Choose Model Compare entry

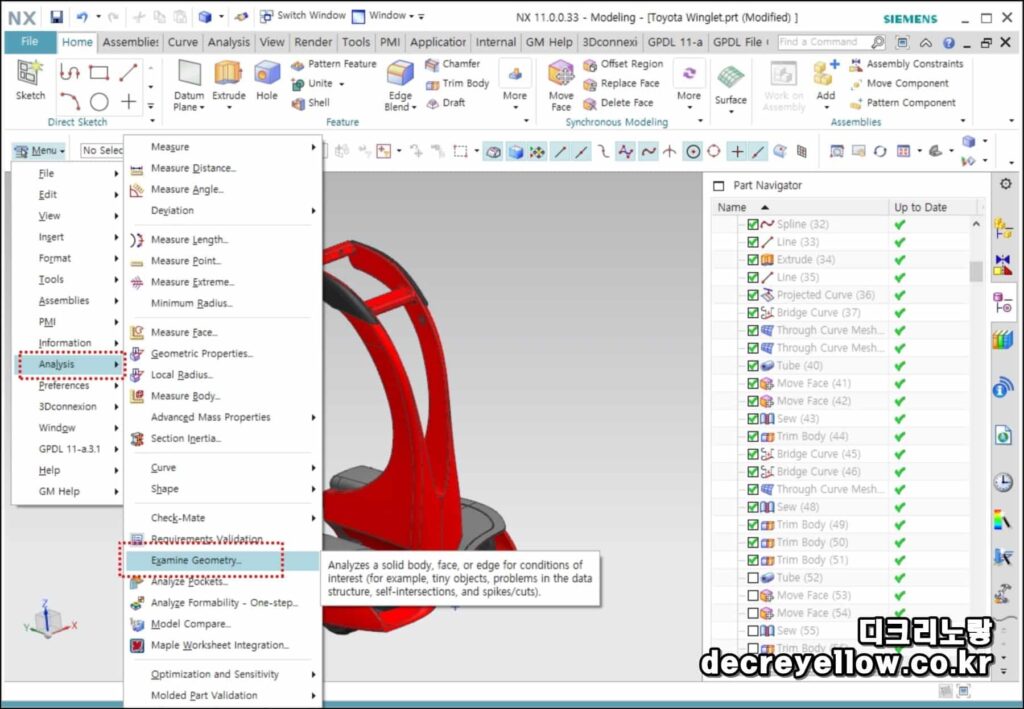pos(222,624)
